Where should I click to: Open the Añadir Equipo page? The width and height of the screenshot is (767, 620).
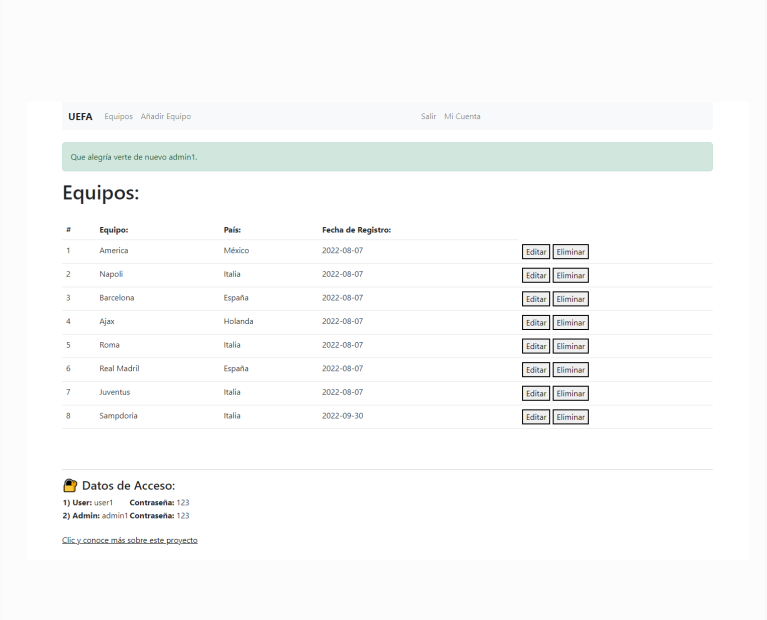click(165, 117)
